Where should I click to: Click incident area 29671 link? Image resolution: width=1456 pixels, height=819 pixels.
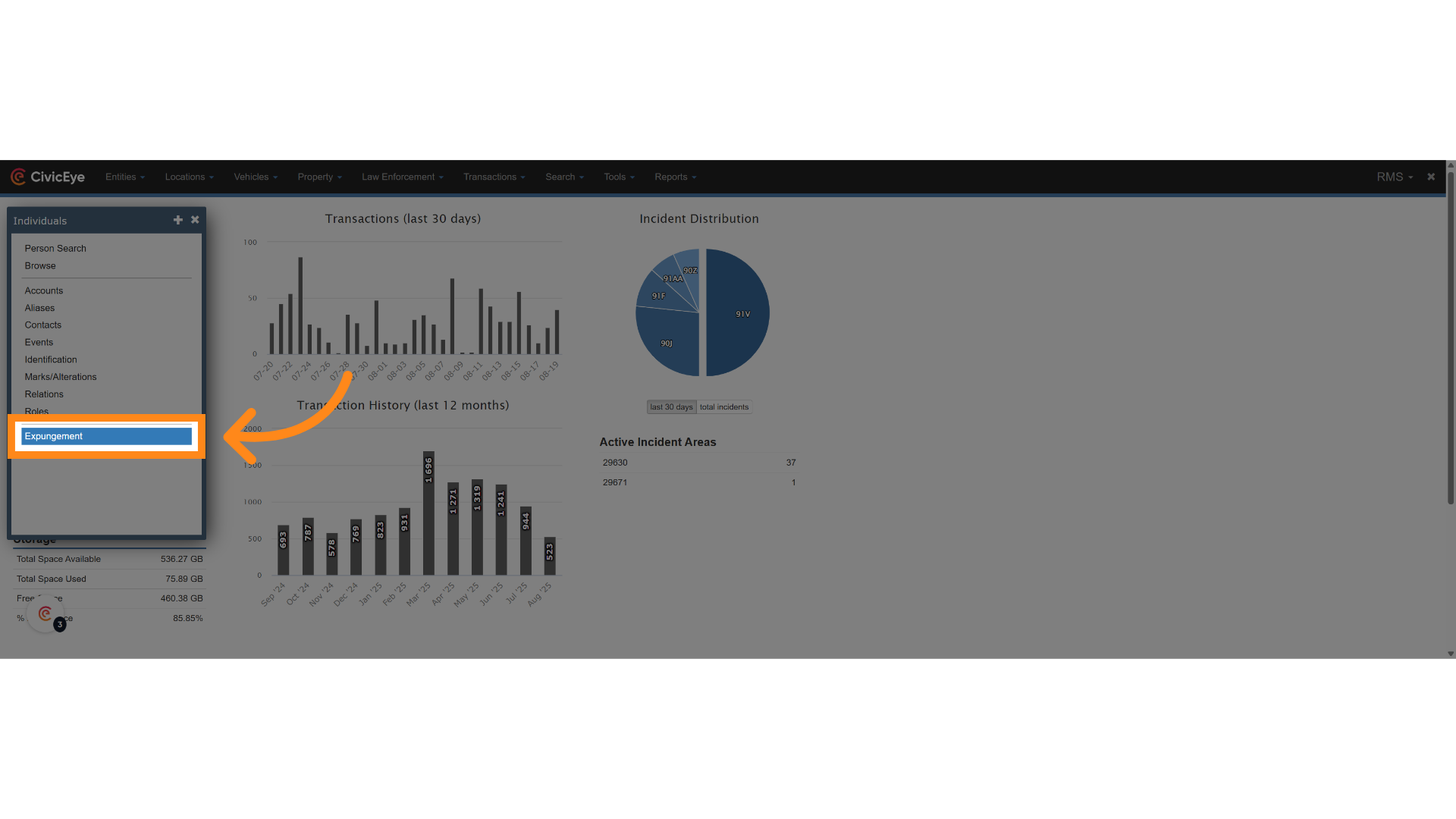pyautogui.click(x=615, y=482)
